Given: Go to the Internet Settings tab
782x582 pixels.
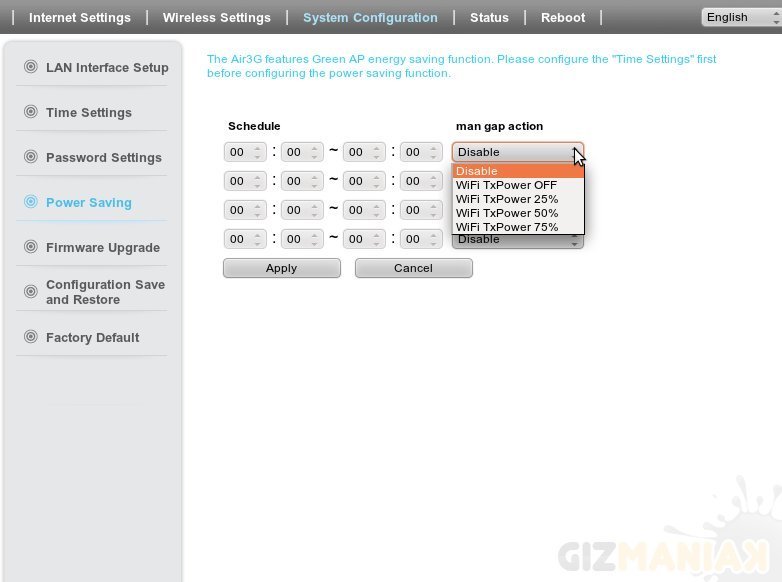Looking at the screenshot, I should (80, 17).
